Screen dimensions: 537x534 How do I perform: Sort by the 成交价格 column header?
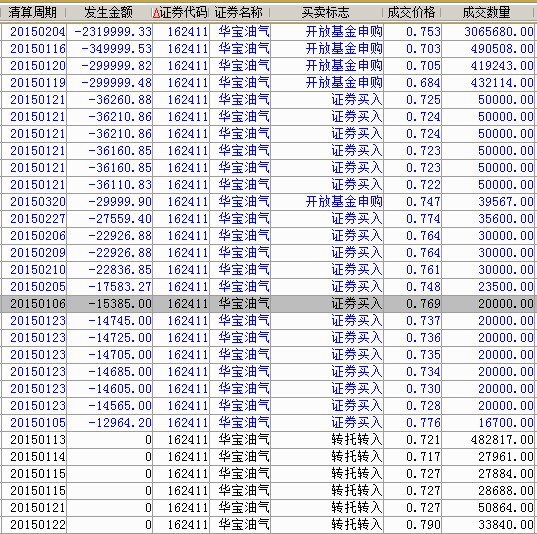click(x=411, y=13)
